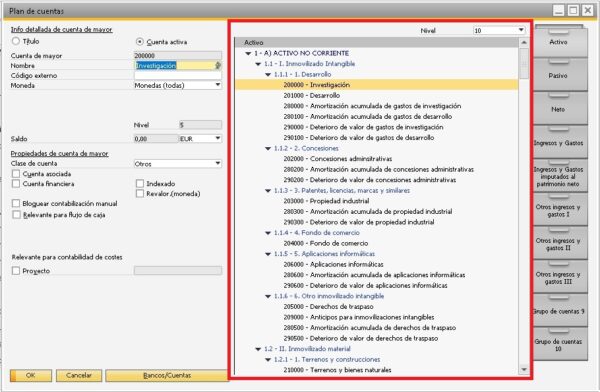The height and width of the screenshot is (392, 600).
Task: Click the Info detallada de cuenta de mayor link
Action: [x=61, y=29]
